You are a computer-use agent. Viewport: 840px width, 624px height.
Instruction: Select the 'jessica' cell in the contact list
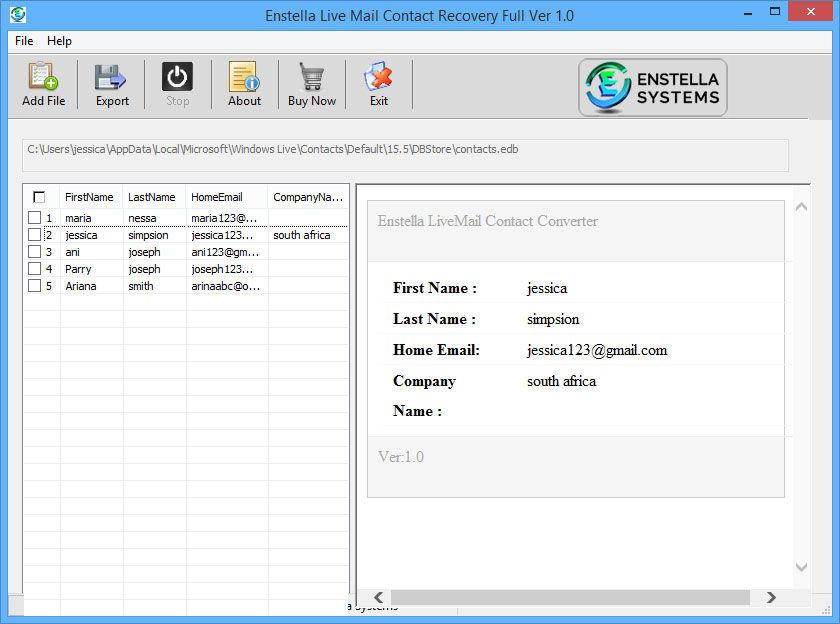coord(81,235)
